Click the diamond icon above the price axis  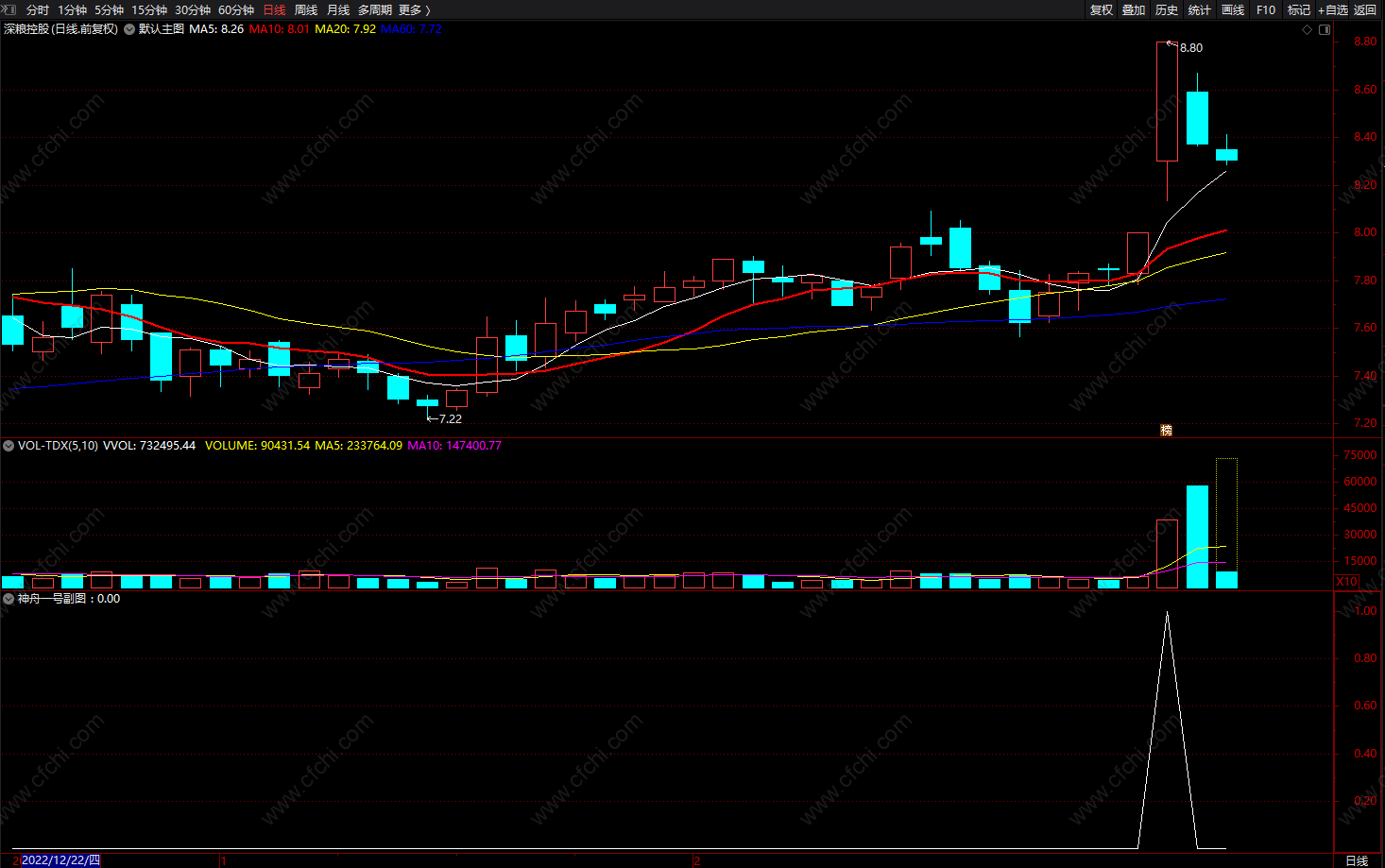point(1308,29)
